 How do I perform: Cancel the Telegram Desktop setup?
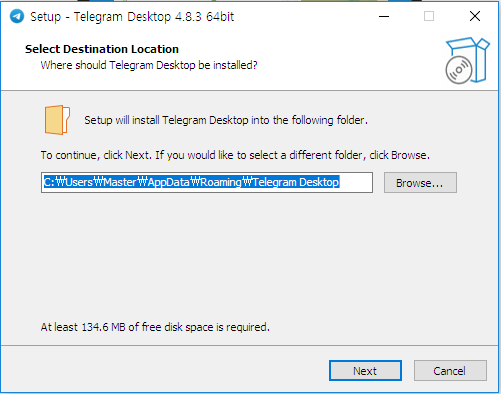point(450,370)
